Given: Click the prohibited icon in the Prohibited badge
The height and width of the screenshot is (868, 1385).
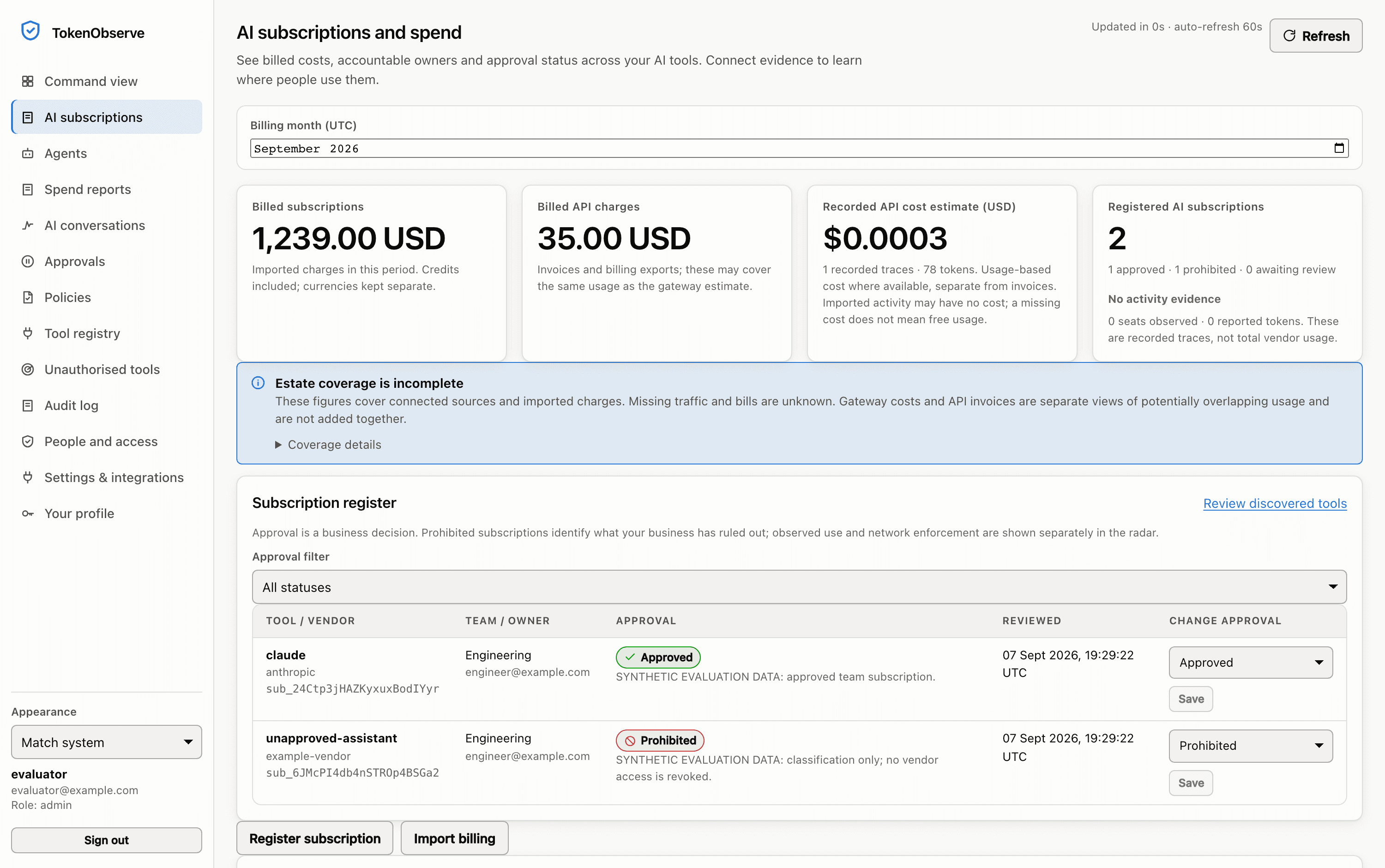Looking at the screenshot, I should [630, 741].
